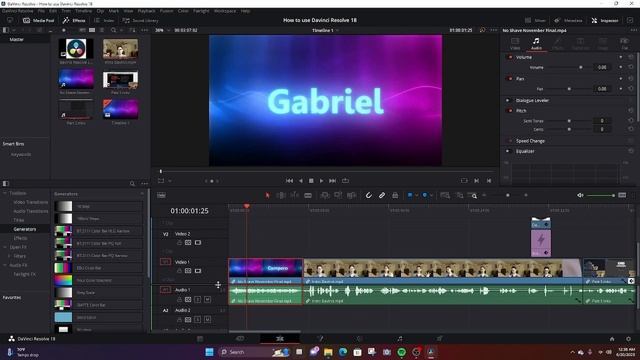Disable the Video 1 track

tap(198, 271)
